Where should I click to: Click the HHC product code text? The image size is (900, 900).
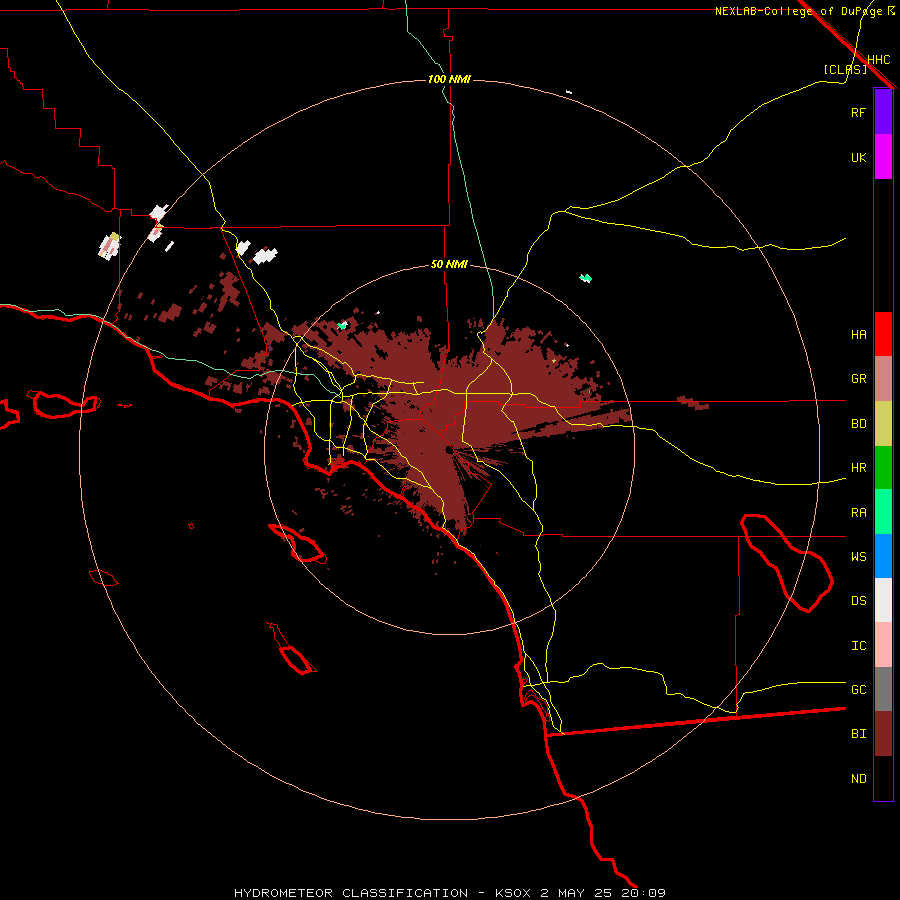click(878, 60)
